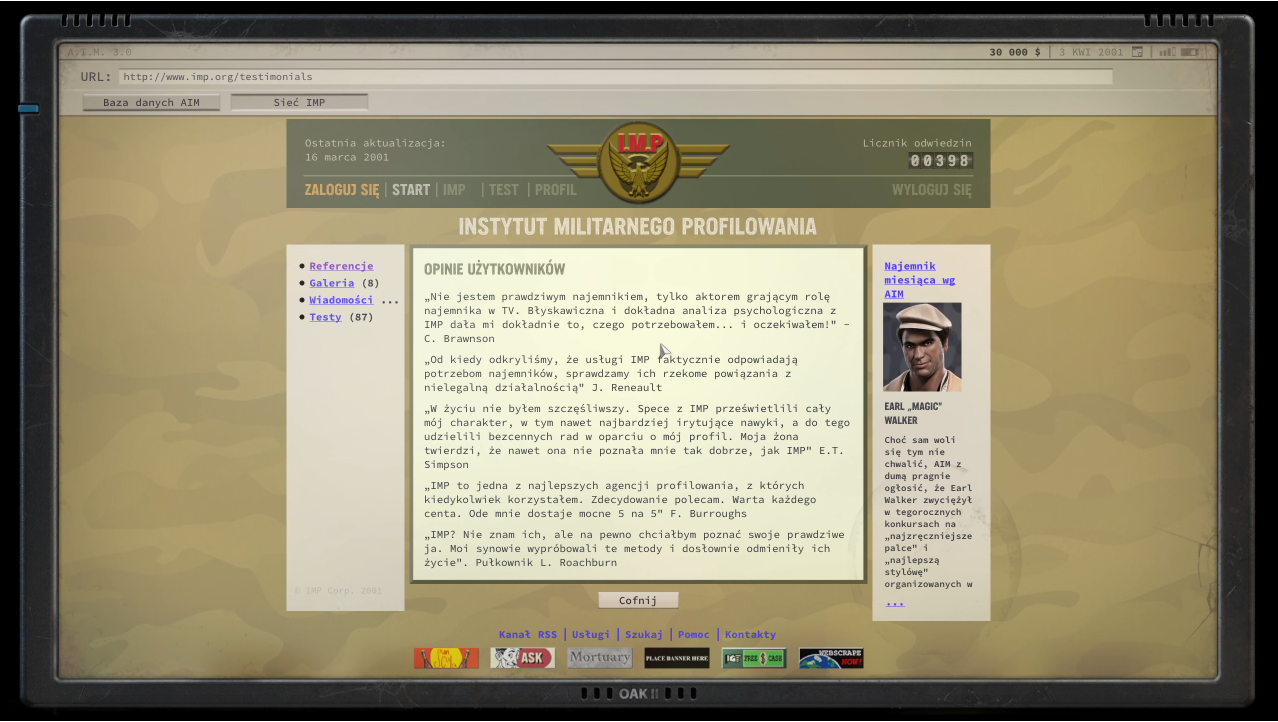Click ZALOGUJ SIĘ to log in
Image resolution: width=1278 pixels, height=722 pixels.
(x=342, y=190)
